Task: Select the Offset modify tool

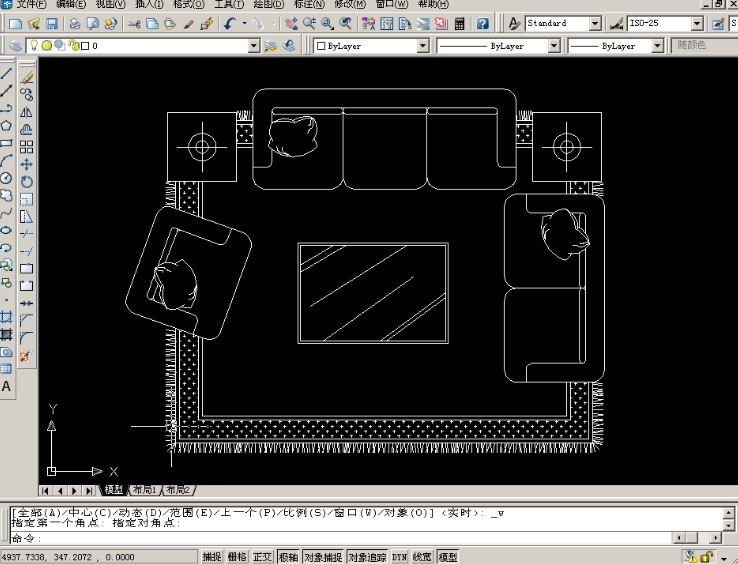Action: pos(27,129)
